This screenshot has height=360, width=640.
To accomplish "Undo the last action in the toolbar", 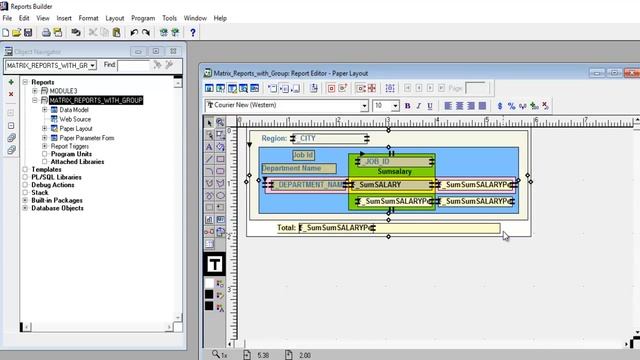I will click(x=134, y=33).
